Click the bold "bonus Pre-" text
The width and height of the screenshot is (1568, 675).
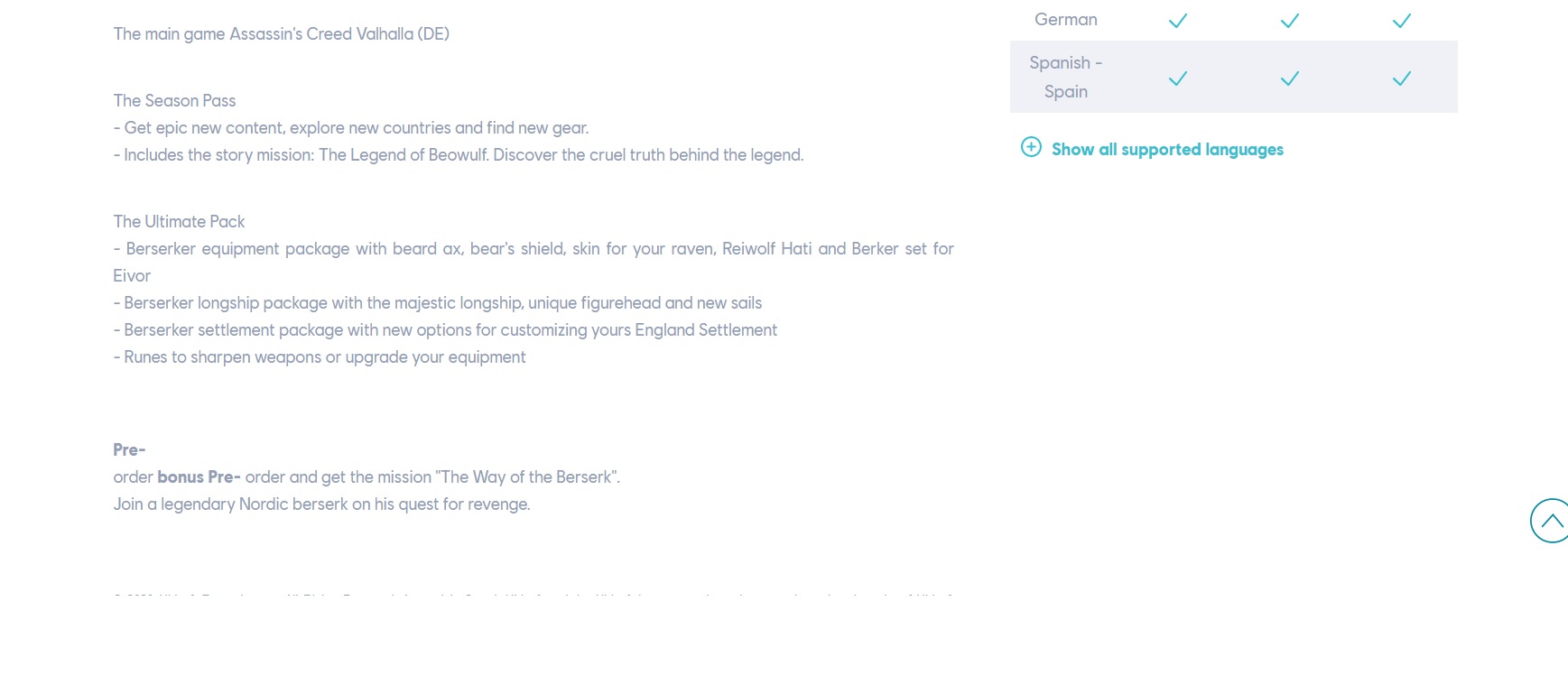pos(199,477)
